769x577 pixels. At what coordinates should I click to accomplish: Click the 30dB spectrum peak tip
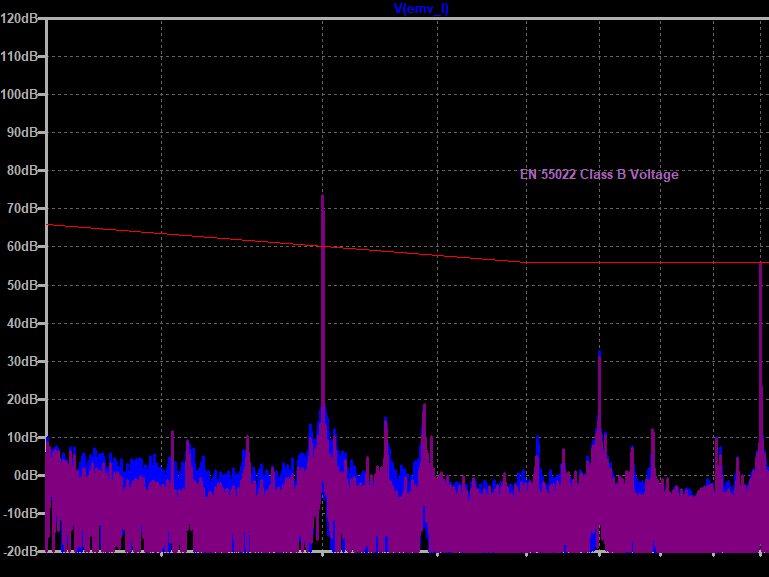click(x=599, y=352)
